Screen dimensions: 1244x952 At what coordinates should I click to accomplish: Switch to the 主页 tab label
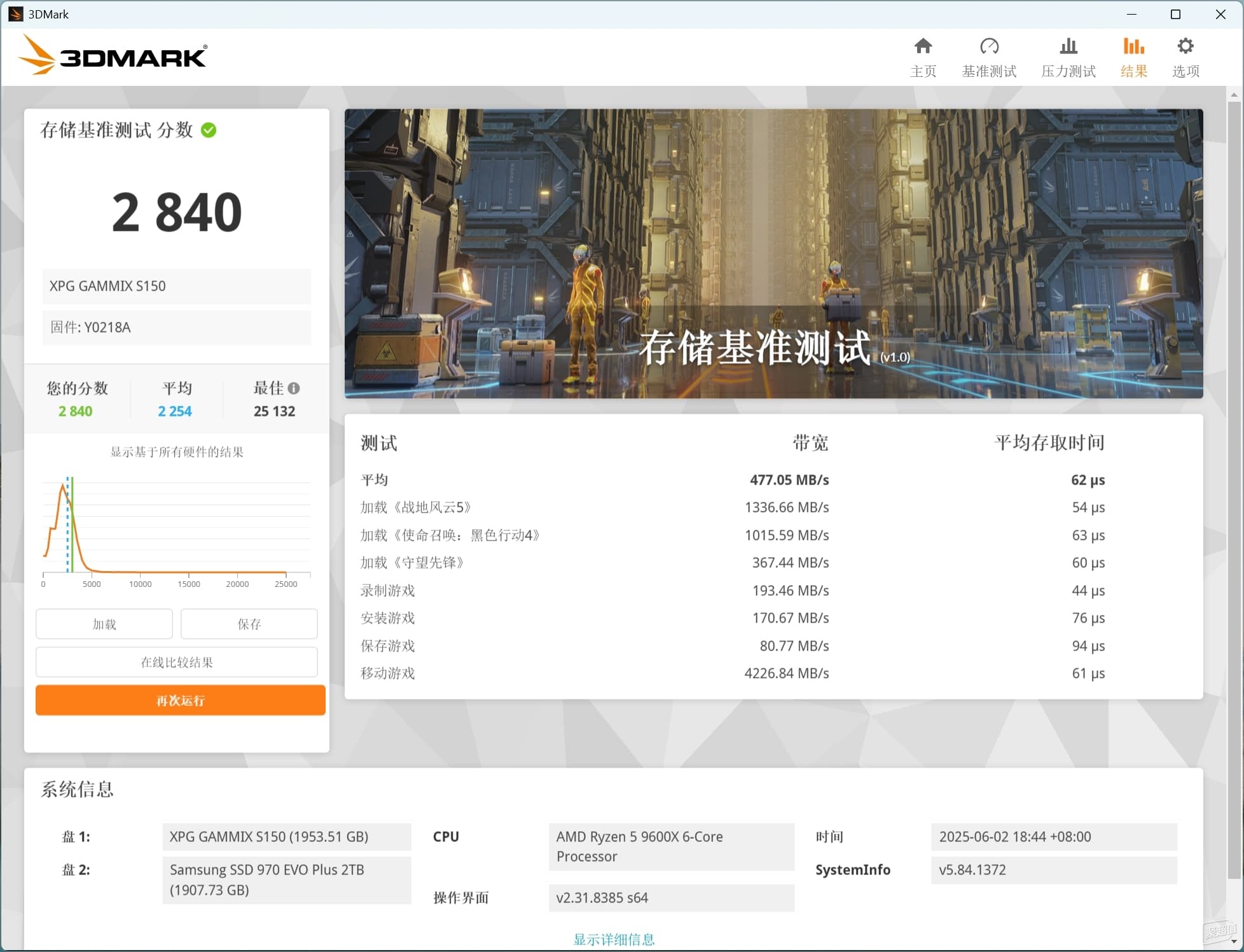pyautogui.click(x=923, y=71)
